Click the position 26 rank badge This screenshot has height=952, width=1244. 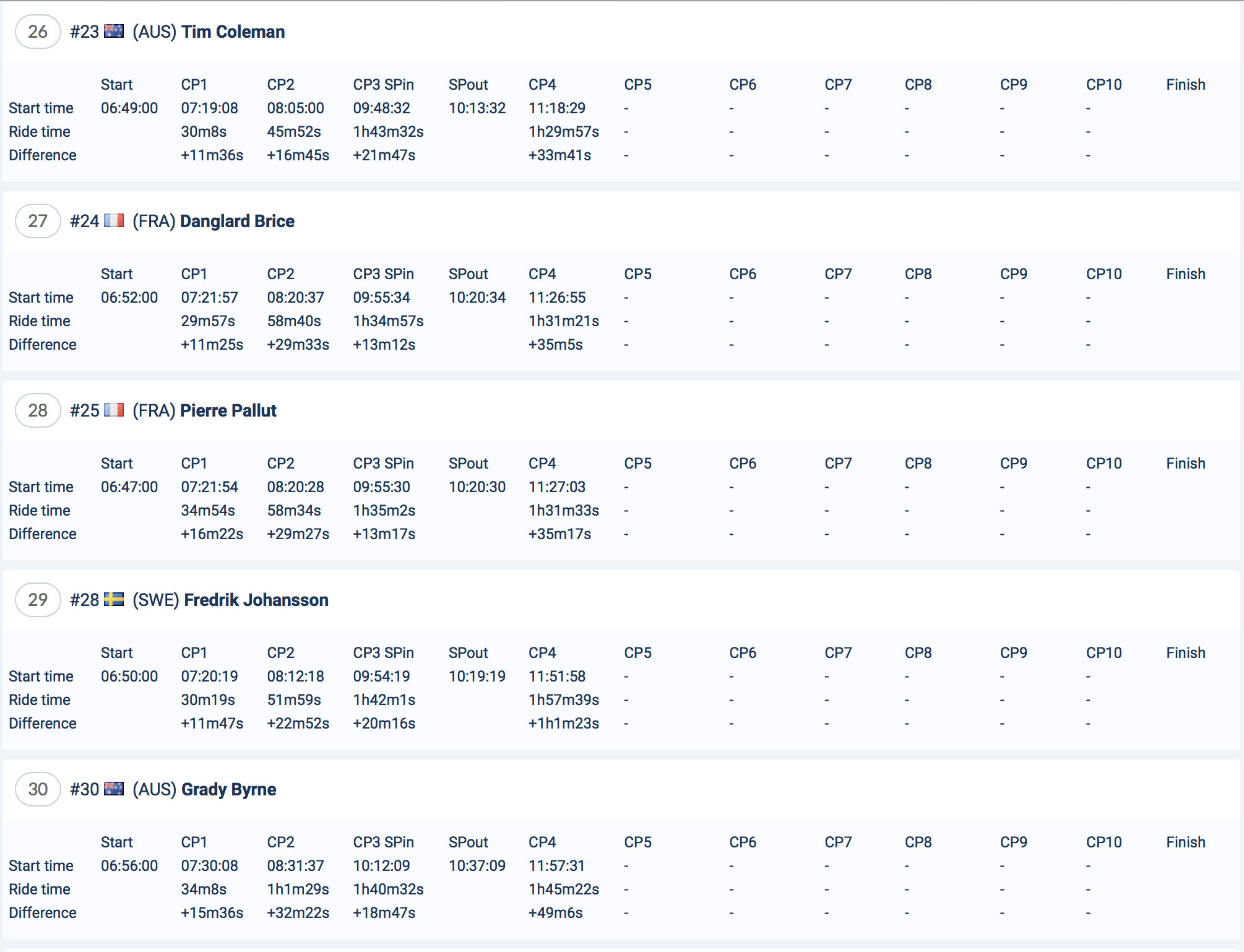(x=38, y=32)
